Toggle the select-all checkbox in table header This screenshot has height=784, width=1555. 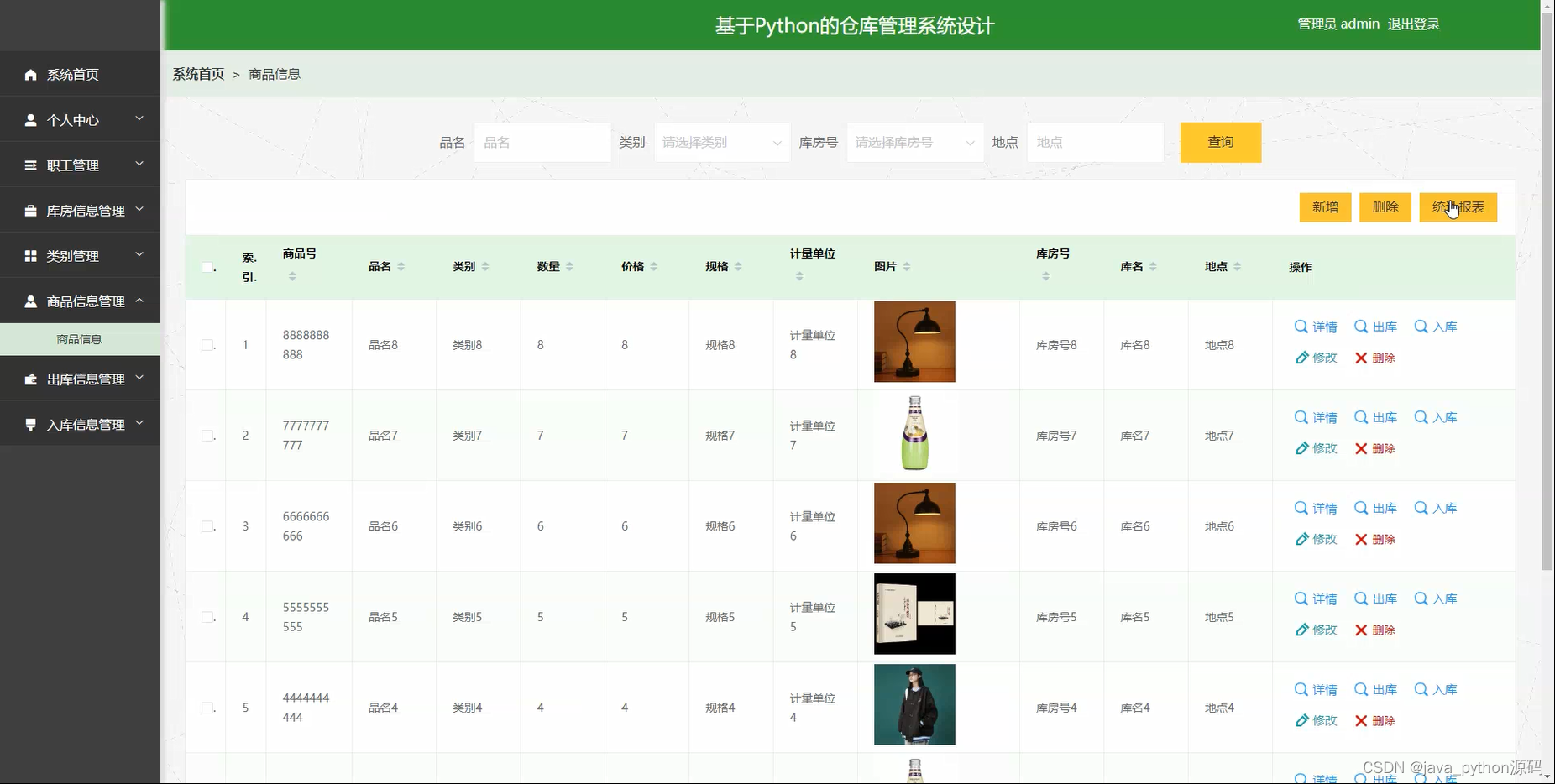point(207,267)
